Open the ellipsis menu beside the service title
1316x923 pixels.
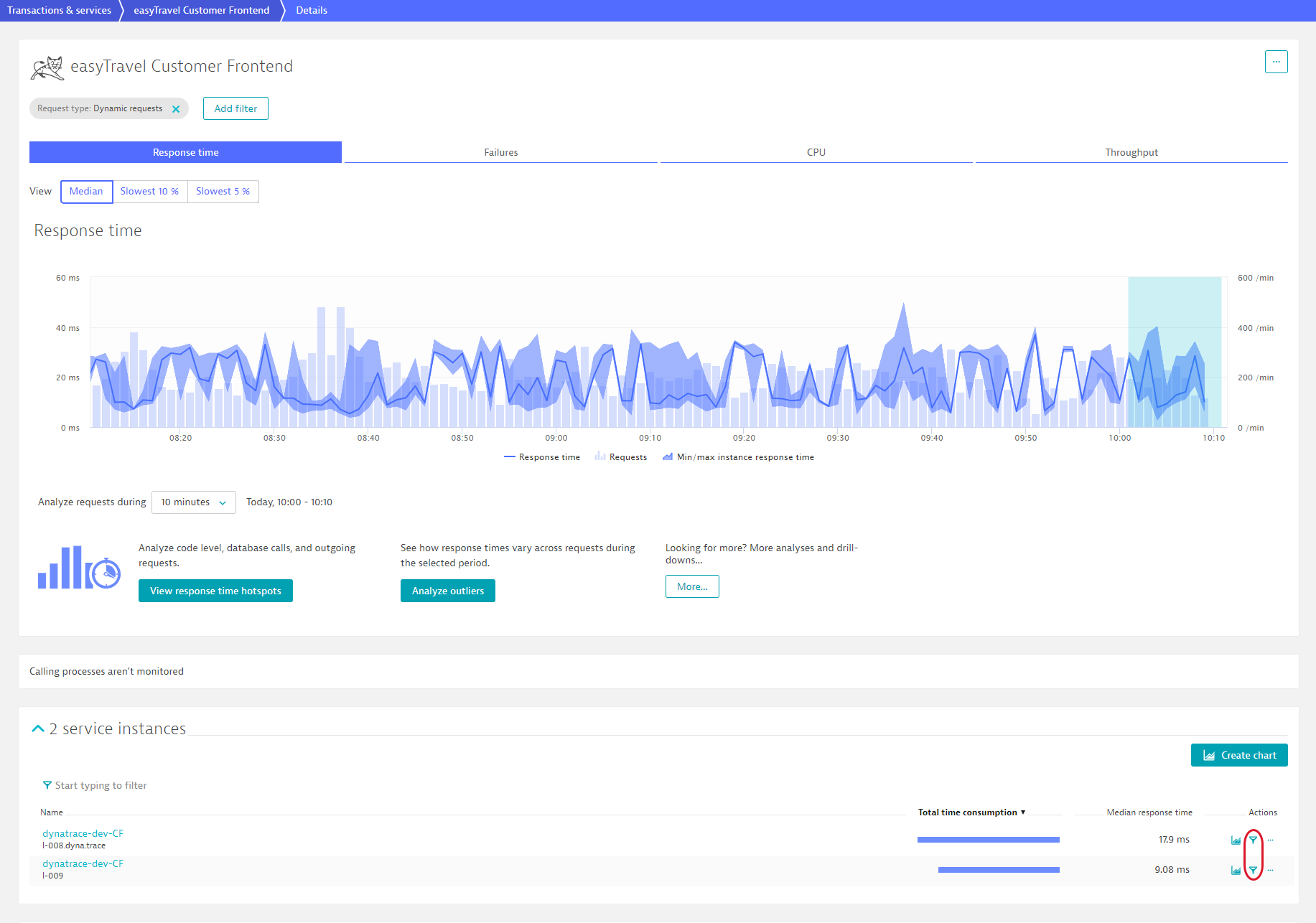(x=1276, y=62)
